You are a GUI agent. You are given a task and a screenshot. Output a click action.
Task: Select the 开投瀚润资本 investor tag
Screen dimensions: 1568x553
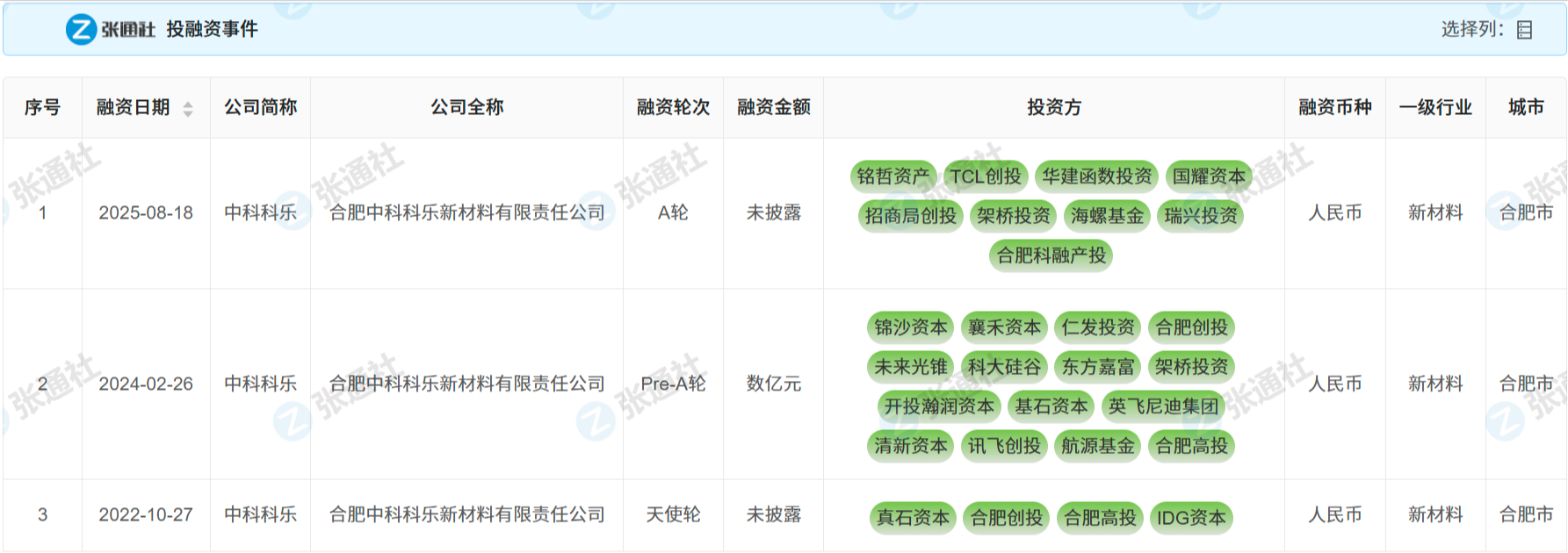point(939,406)
